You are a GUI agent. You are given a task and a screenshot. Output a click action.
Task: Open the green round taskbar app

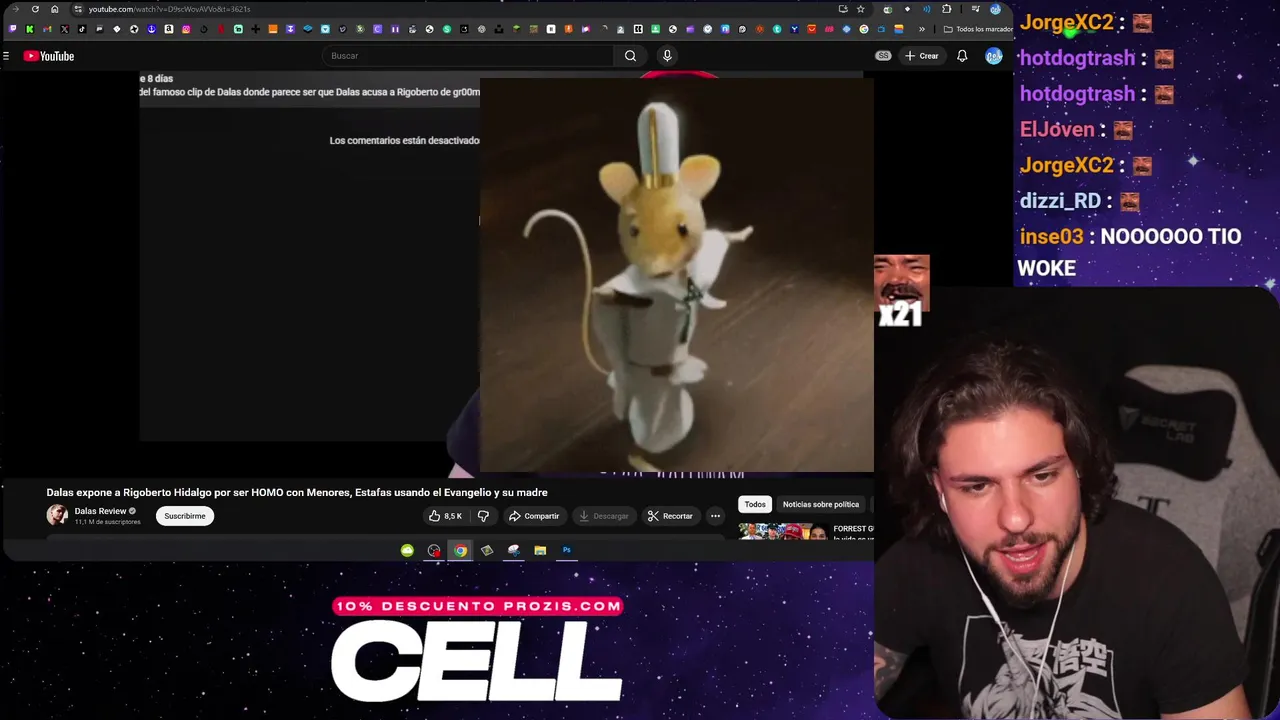point(407,550)
